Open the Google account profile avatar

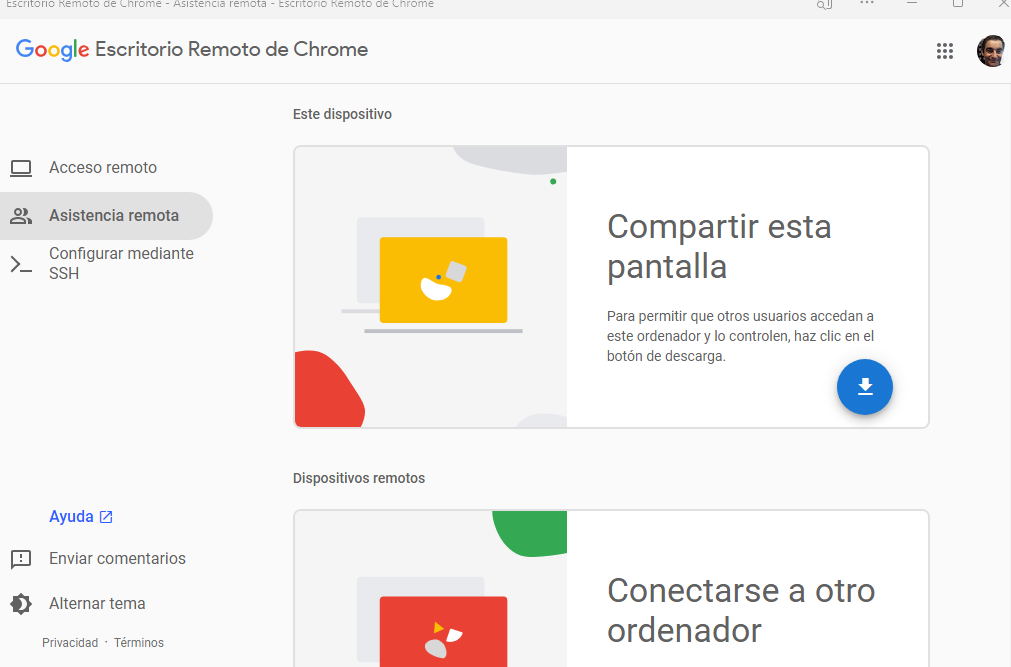pos(991,51)
